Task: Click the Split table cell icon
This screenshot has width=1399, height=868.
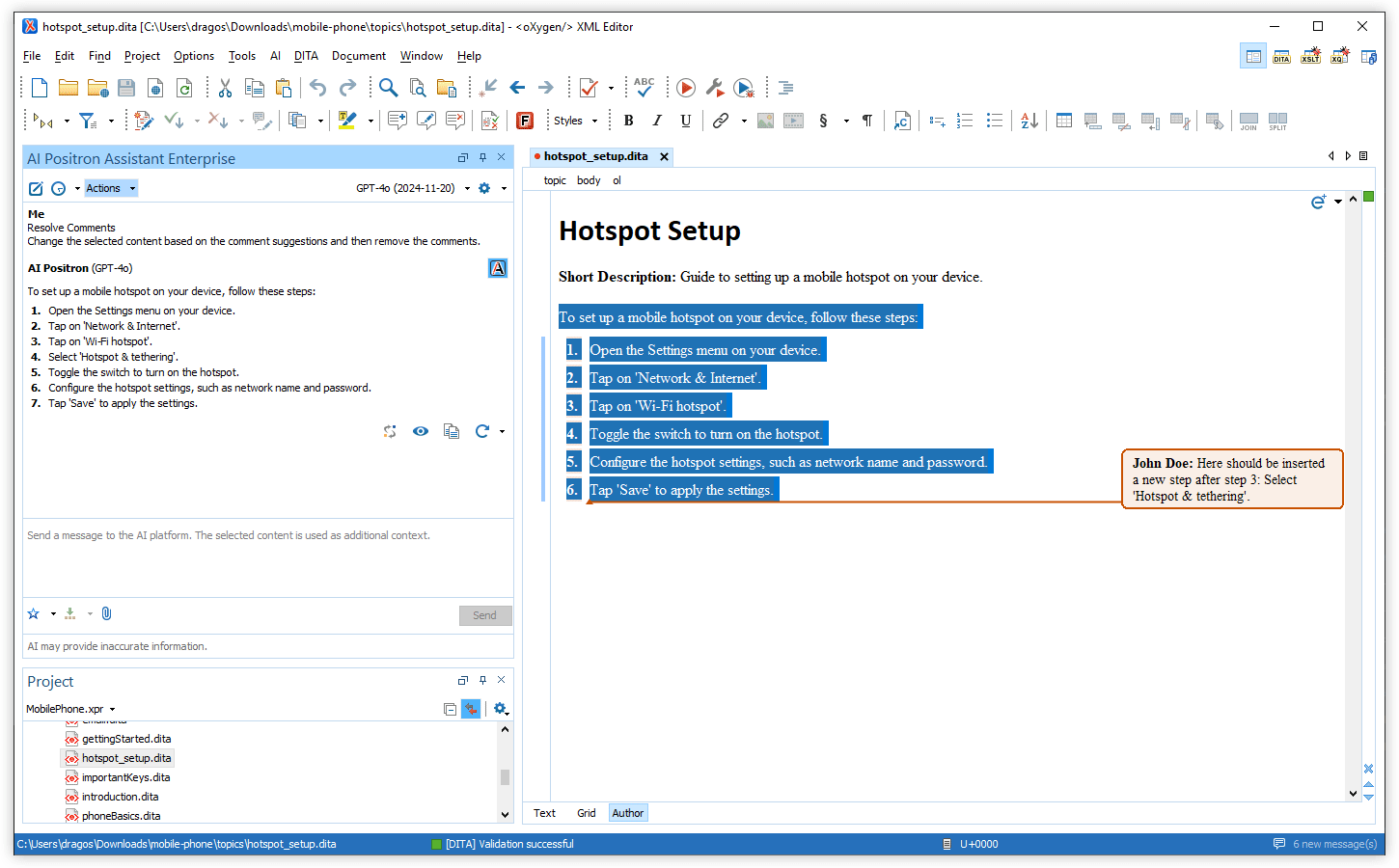Action: click(x=1277, y=121)
